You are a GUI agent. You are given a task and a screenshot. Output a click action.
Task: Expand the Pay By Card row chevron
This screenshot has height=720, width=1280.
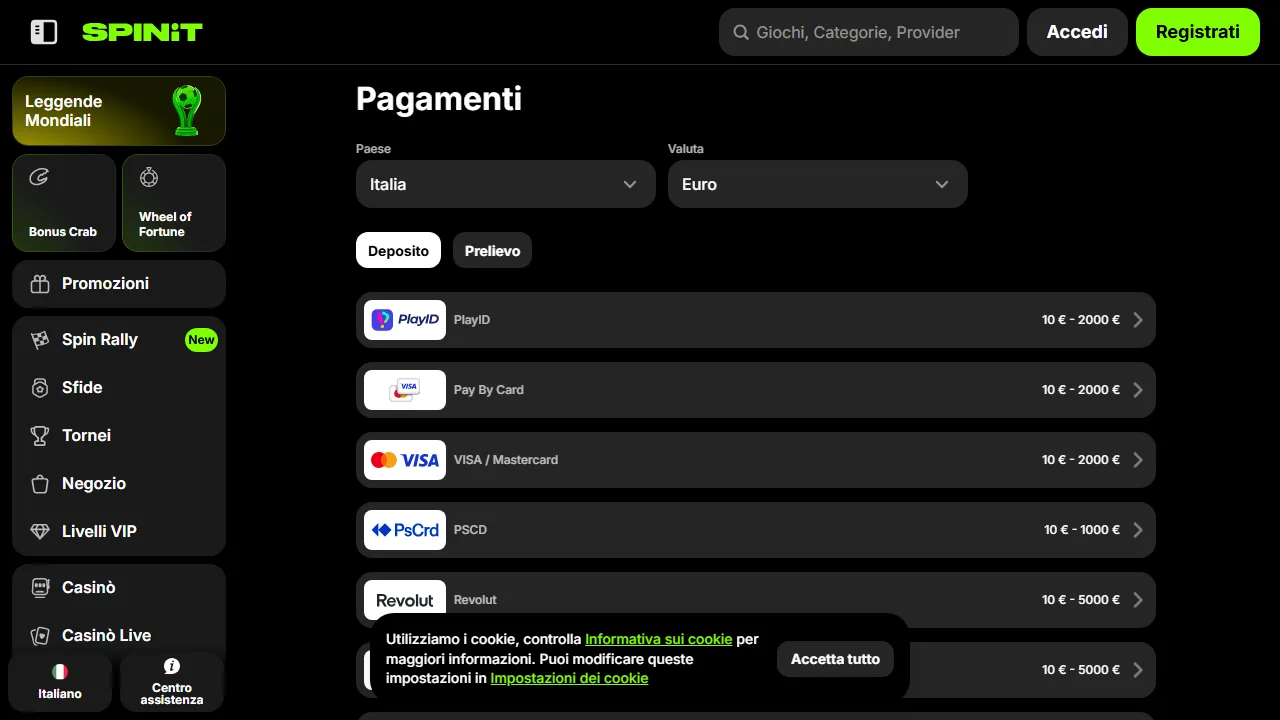[x=1138, y=390]
